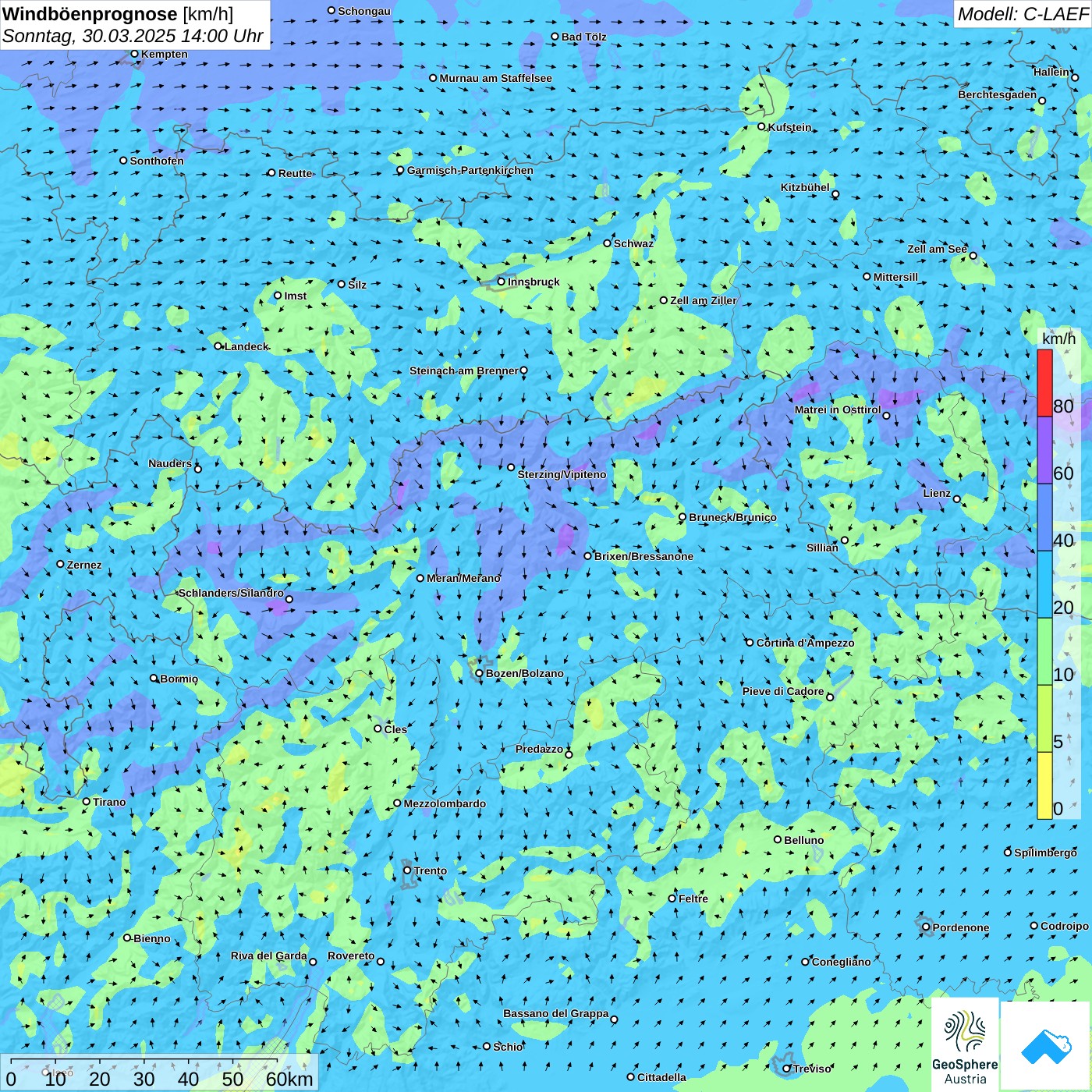Click the Cortina d'Ampezzo label
The height and width of the screenshot is (1092, 1092).
coord(805,643)
